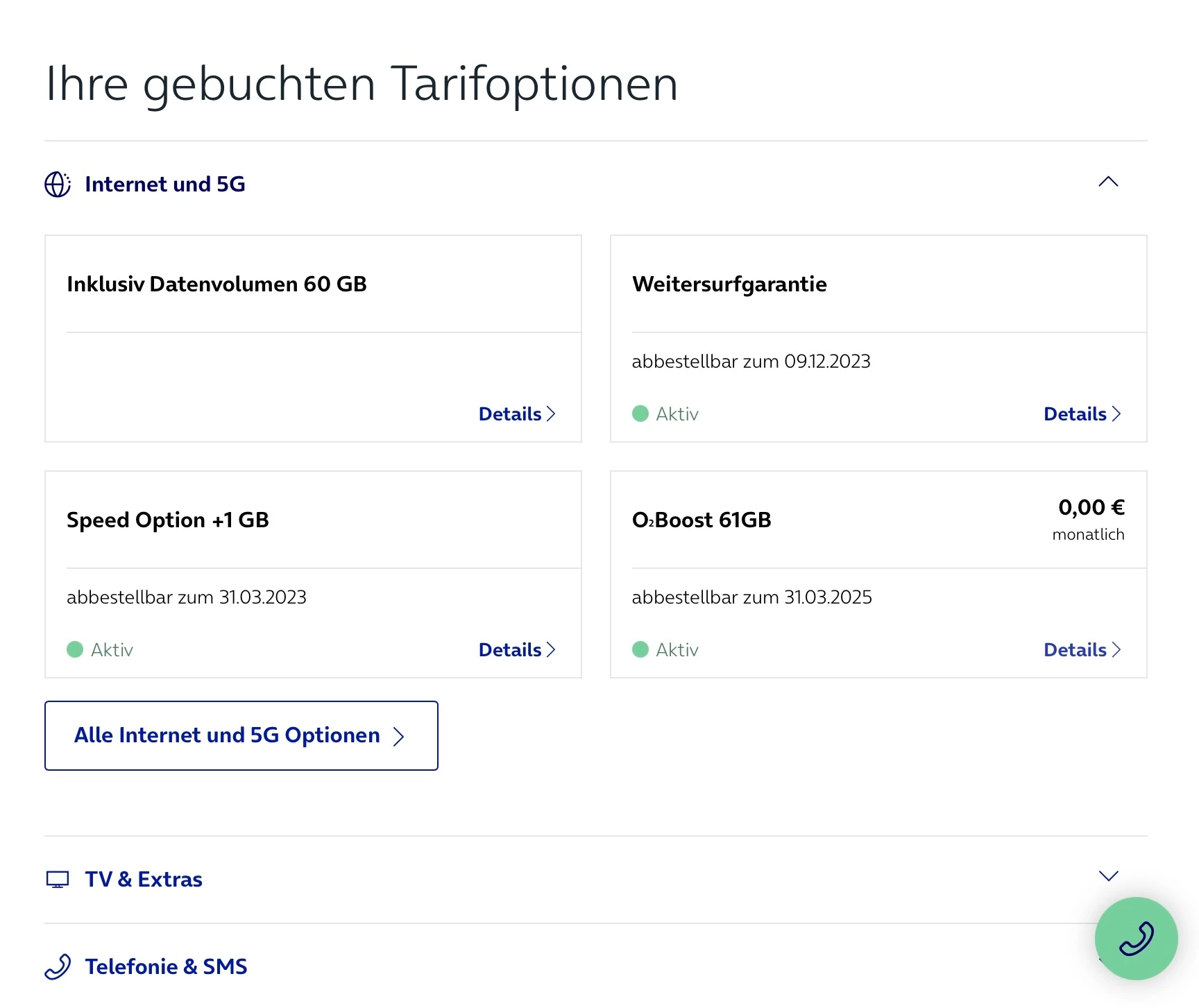Screen dimensions: 1199x1008
Task: Expand the TV & Extras section chevron
Action: pyautogui.click(x=1108, y=876)
